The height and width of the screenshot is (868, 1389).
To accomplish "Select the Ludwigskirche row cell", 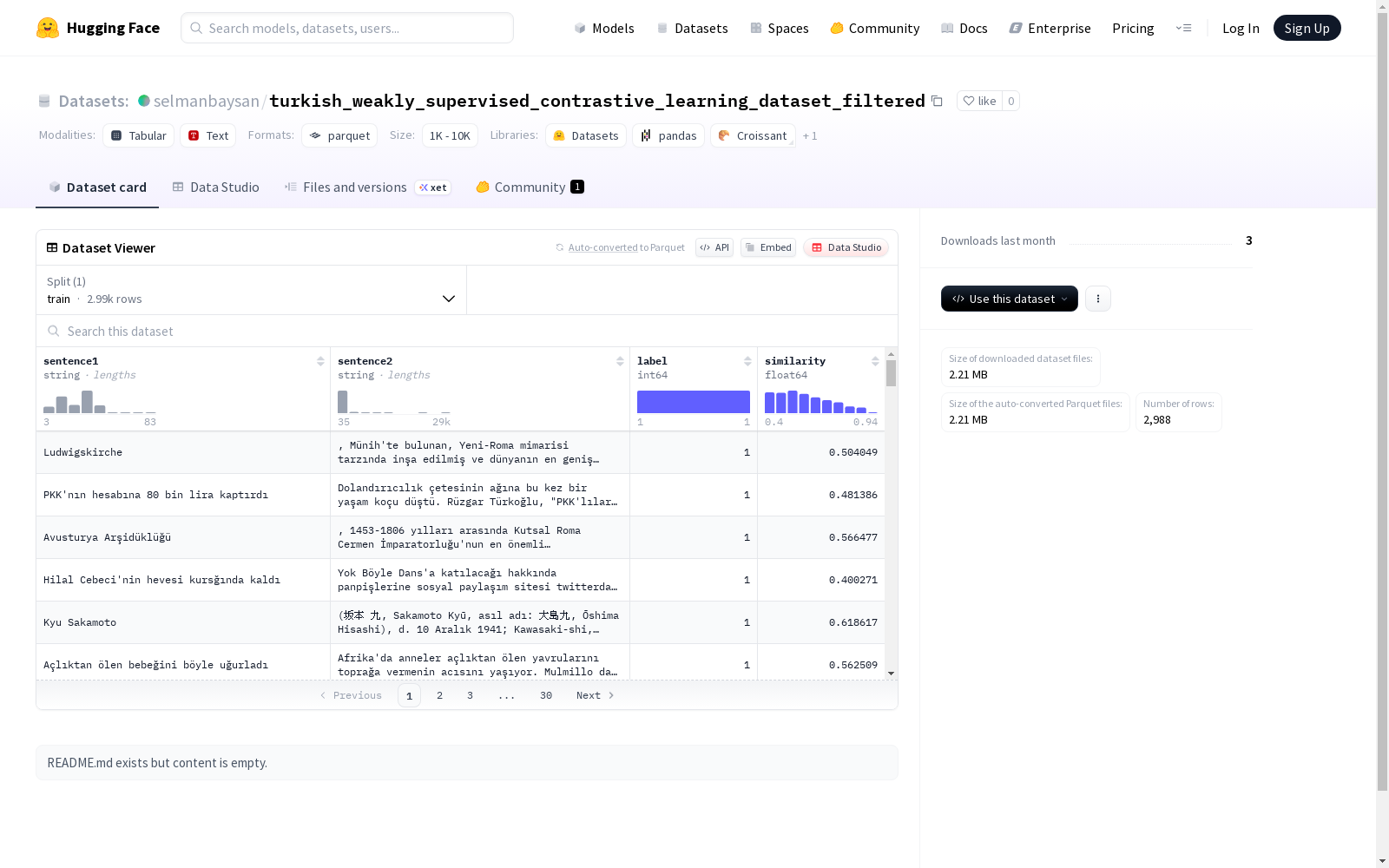I will (x=183, y=452).
